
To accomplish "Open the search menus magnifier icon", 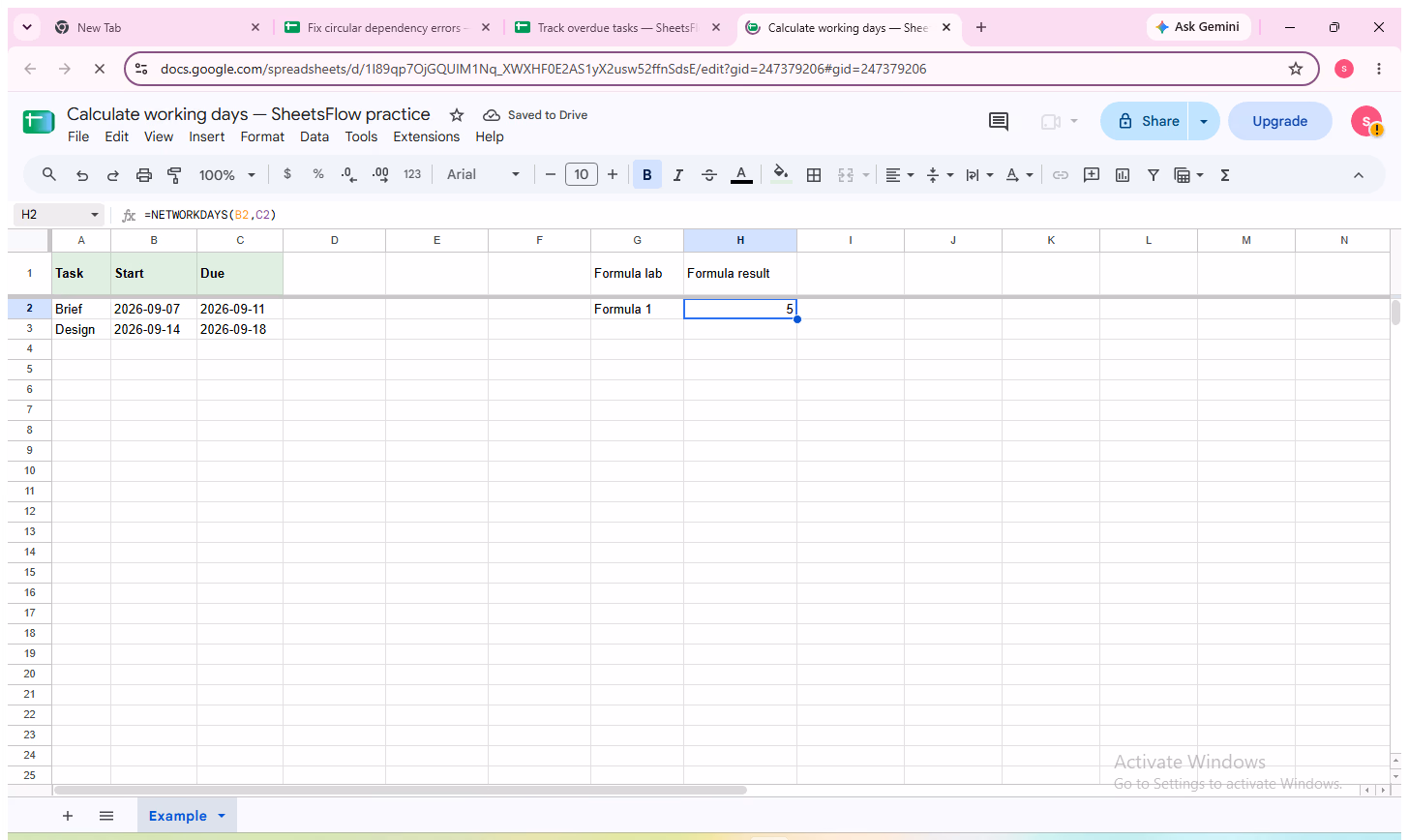I will tap(49, 175).
